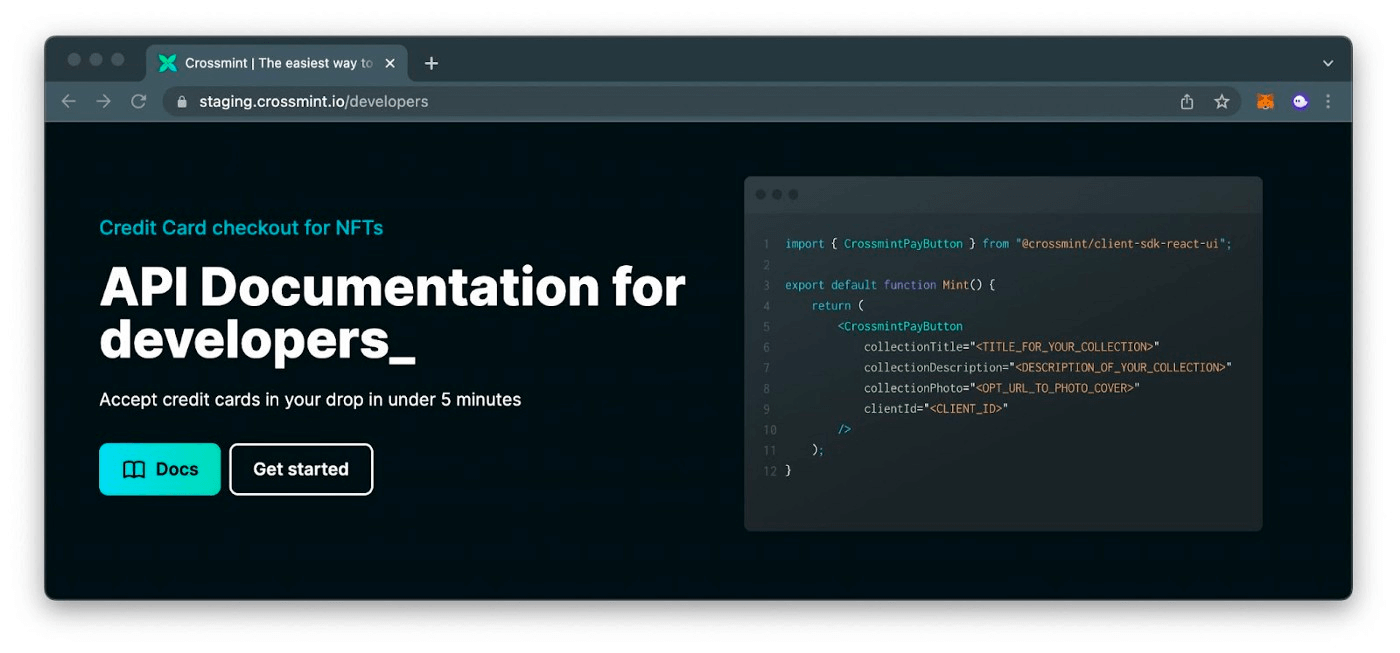This screenshot has height=653, width=1400.
Task: Click the collectionTitle code line
Action: (1011, 347)
